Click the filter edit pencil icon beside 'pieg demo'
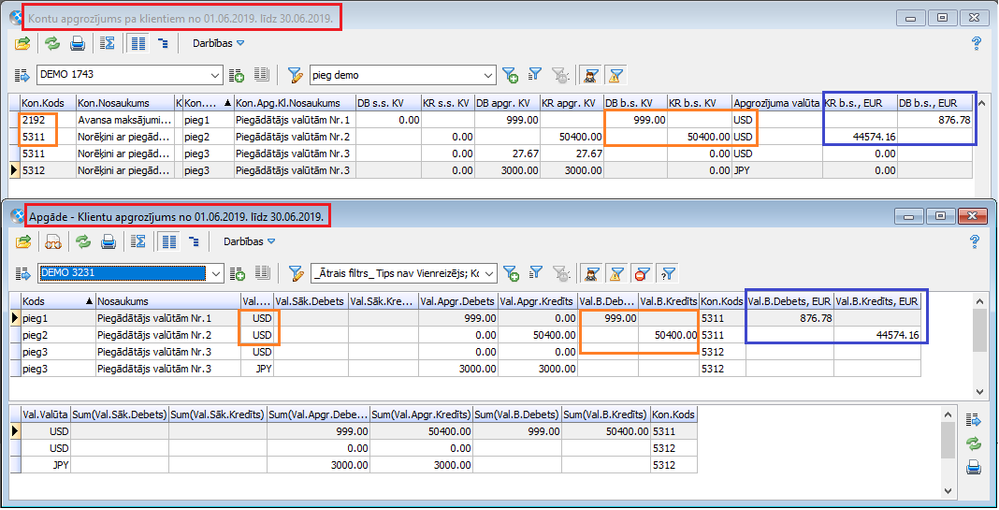Viewport: 999px width, 510px height. tap(295, 75)
